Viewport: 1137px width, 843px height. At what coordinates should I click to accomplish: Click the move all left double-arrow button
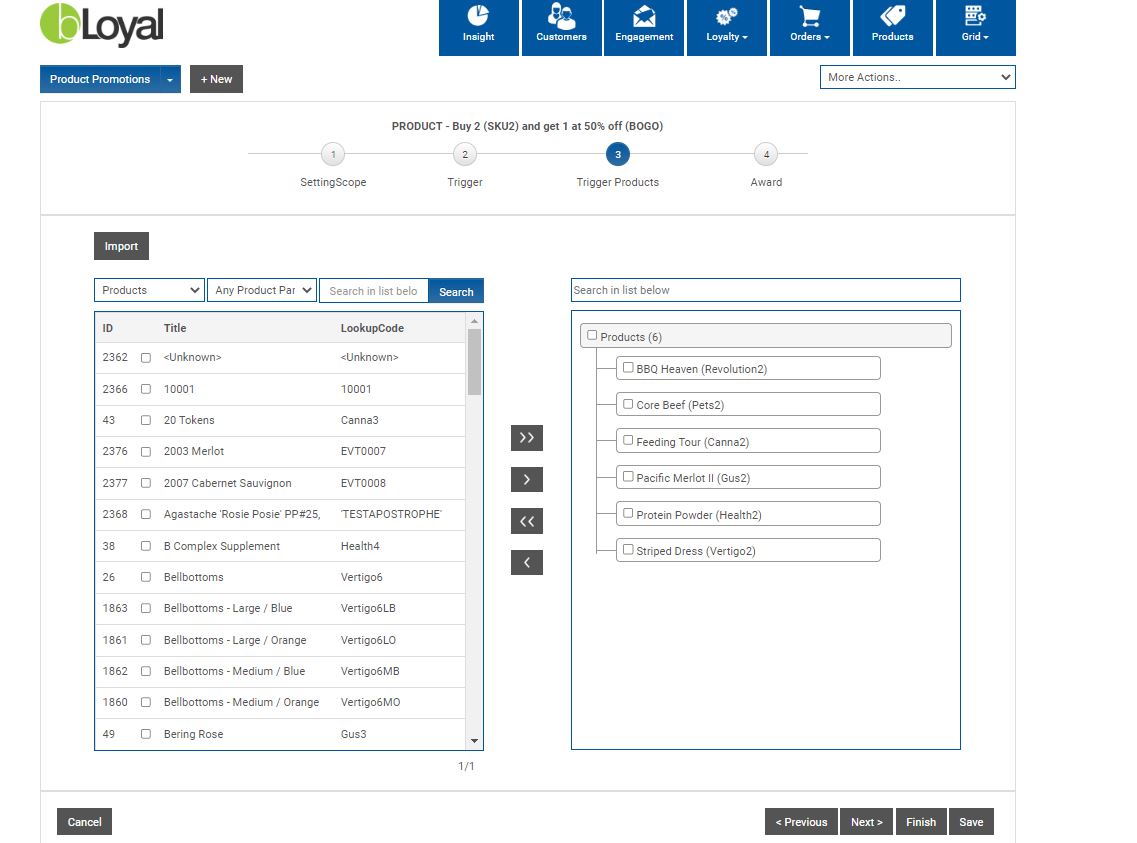(x=526, y=521)
